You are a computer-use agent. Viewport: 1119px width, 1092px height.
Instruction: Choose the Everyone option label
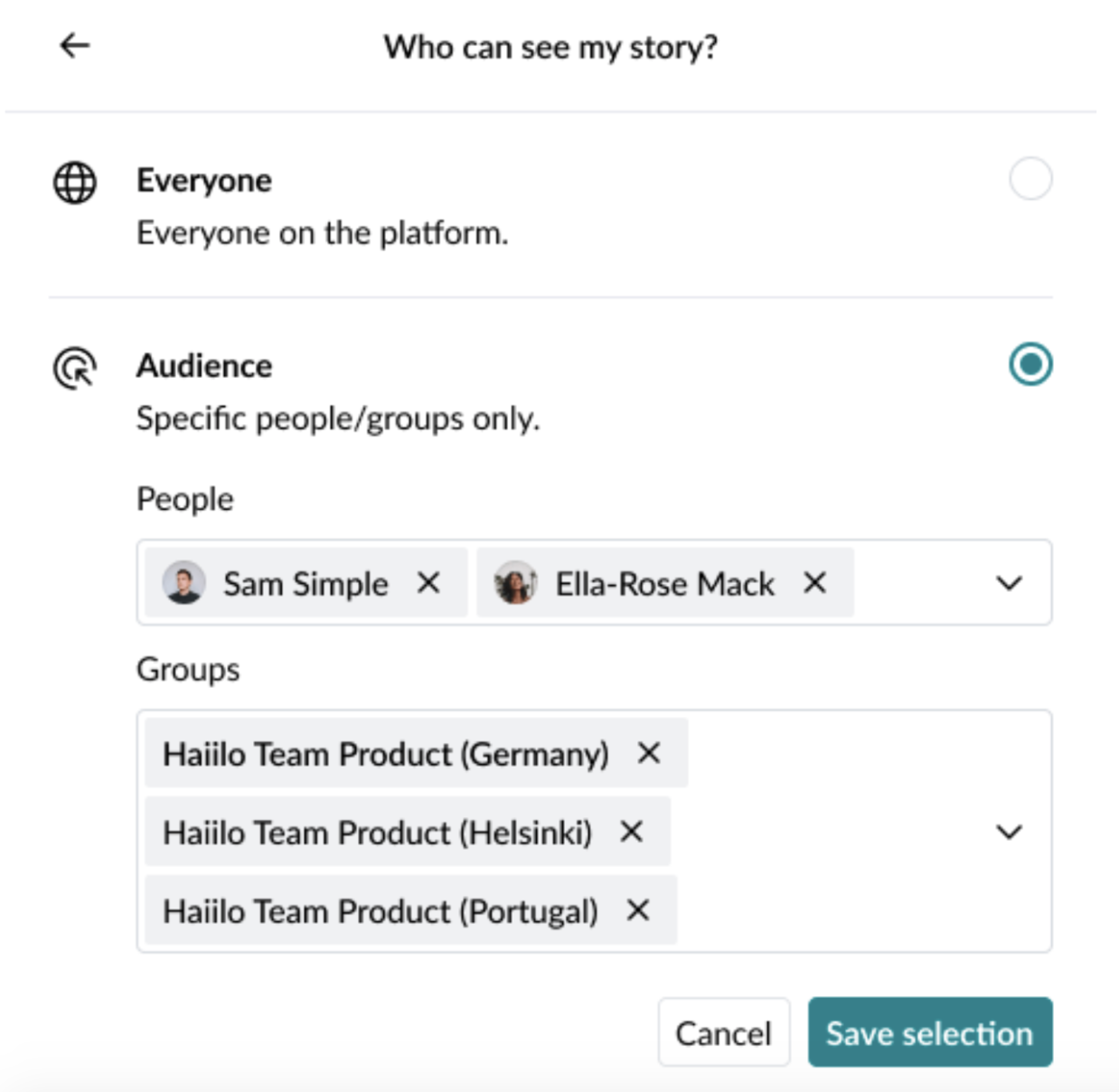pos(204,181)
